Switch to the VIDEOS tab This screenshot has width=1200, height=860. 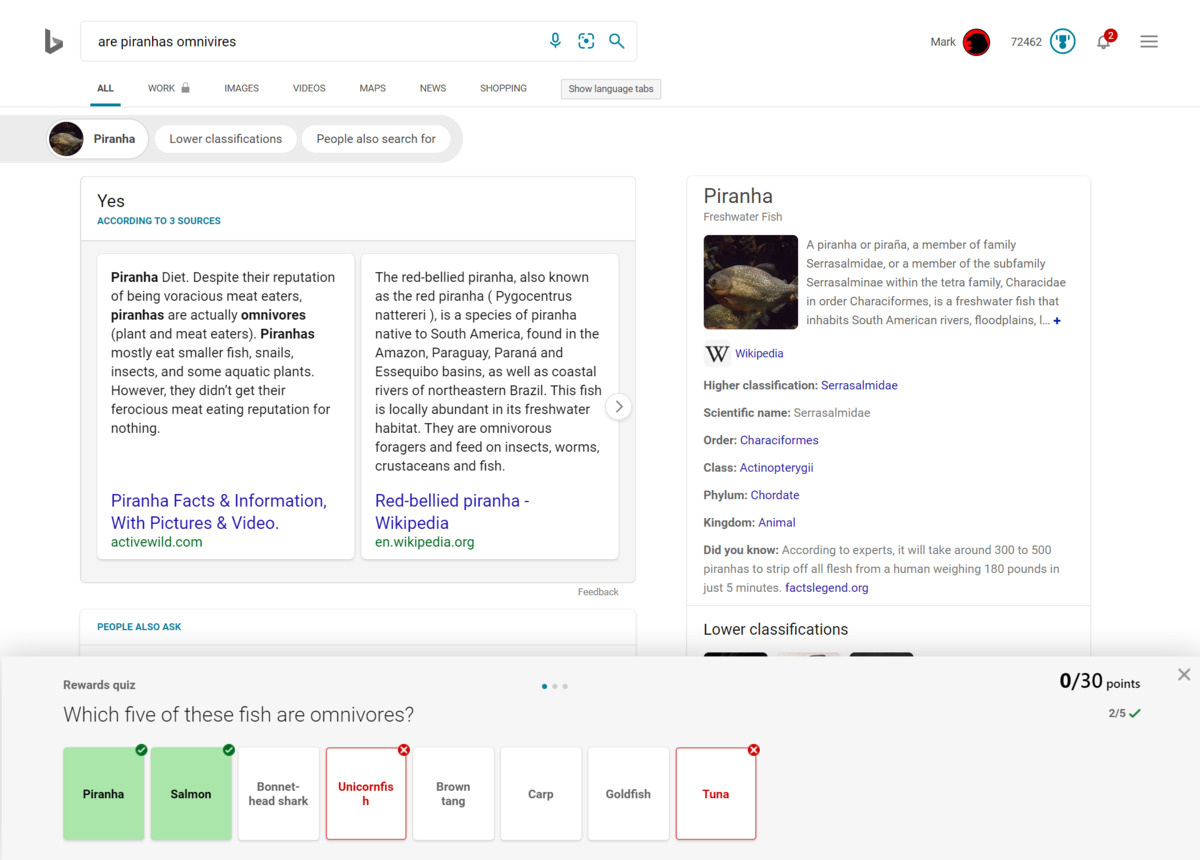click(309, 88)
